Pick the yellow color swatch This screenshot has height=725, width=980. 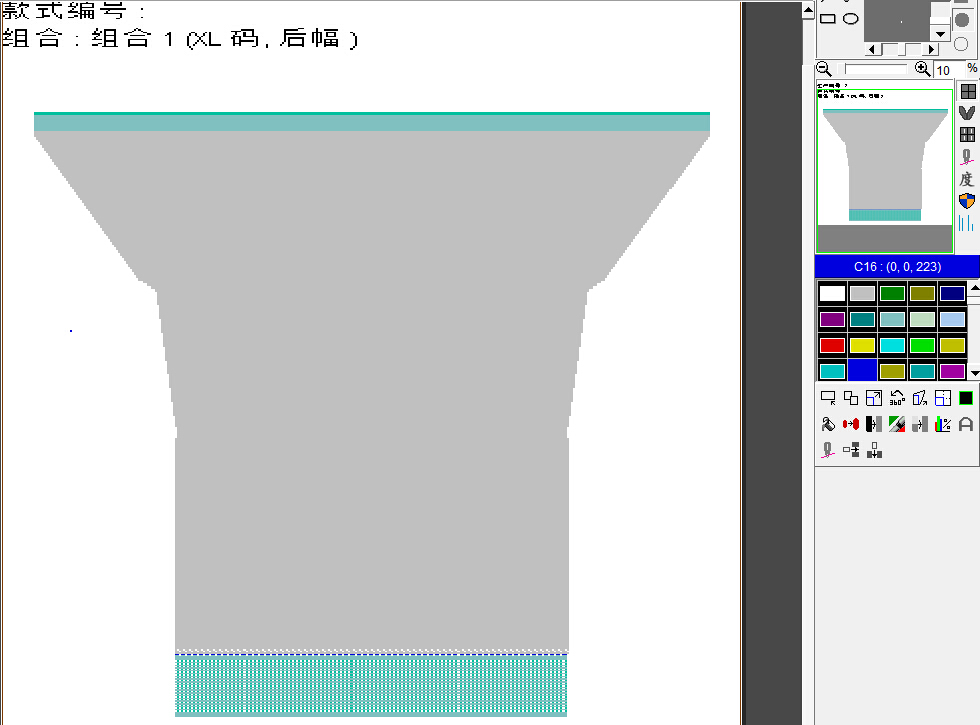tap(862, 345)
